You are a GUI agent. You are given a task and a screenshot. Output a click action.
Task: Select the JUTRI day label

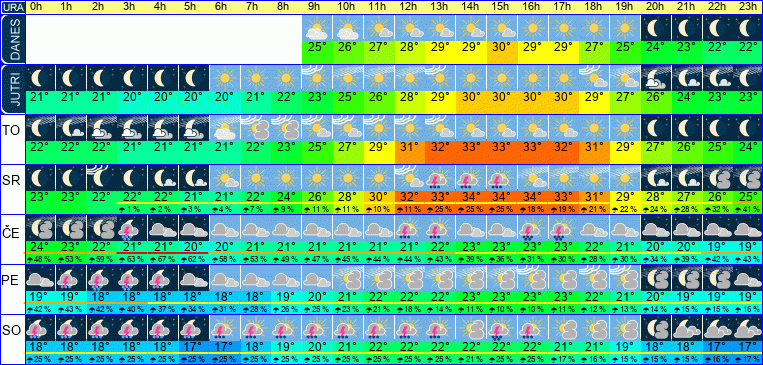(x=12, y=89)
